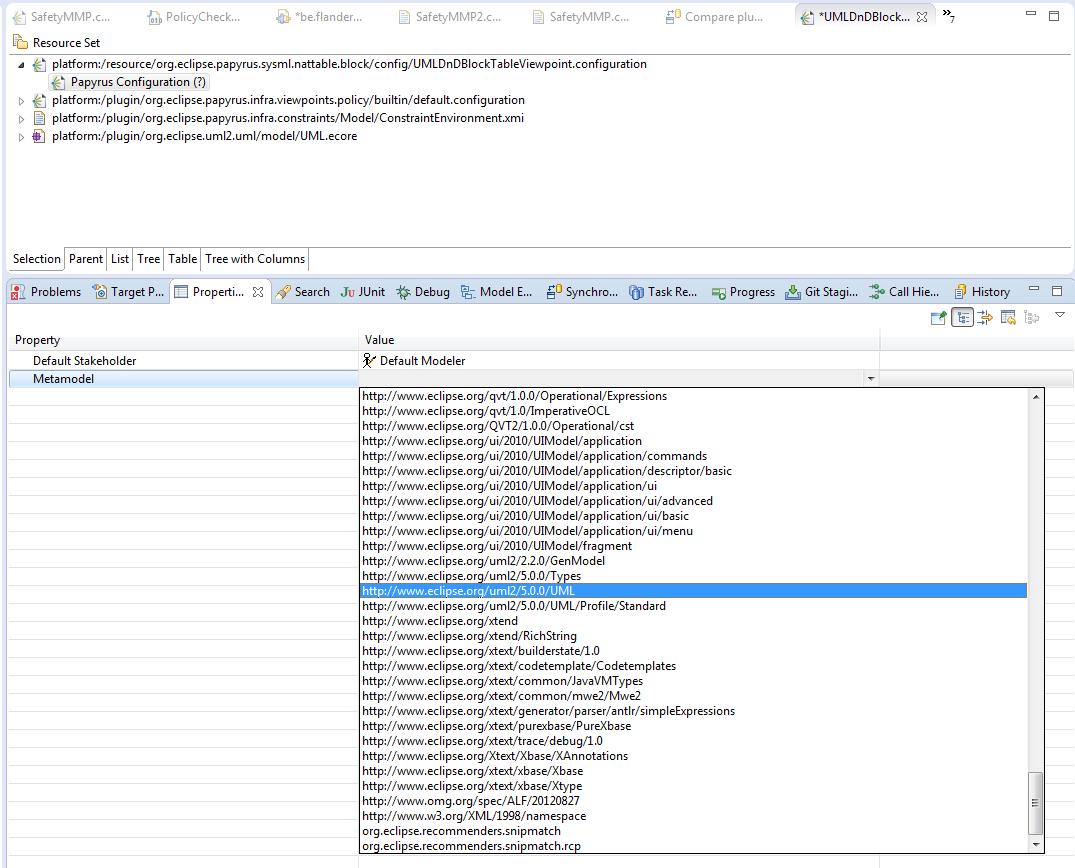Choose http://www.eclipse.org/xtend entry
This screenshot has width=1075, height=868.
click(x=693, y=621)
